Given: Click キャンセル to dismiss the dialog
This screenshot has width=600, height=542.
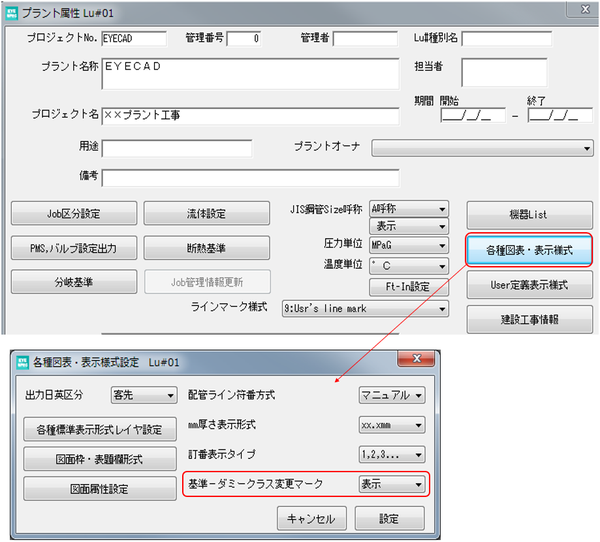Looking at the screenshot, I should tap(312, 519).
